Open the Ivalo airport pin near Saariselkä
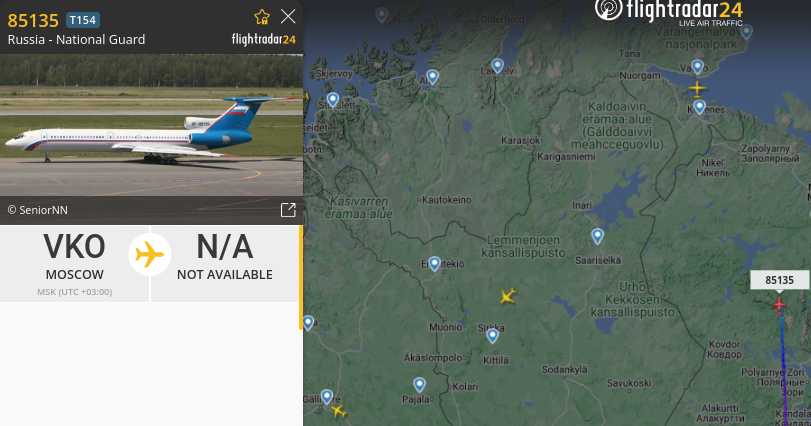The height and width of the screenshot is (426, 811). pos(597,236)
